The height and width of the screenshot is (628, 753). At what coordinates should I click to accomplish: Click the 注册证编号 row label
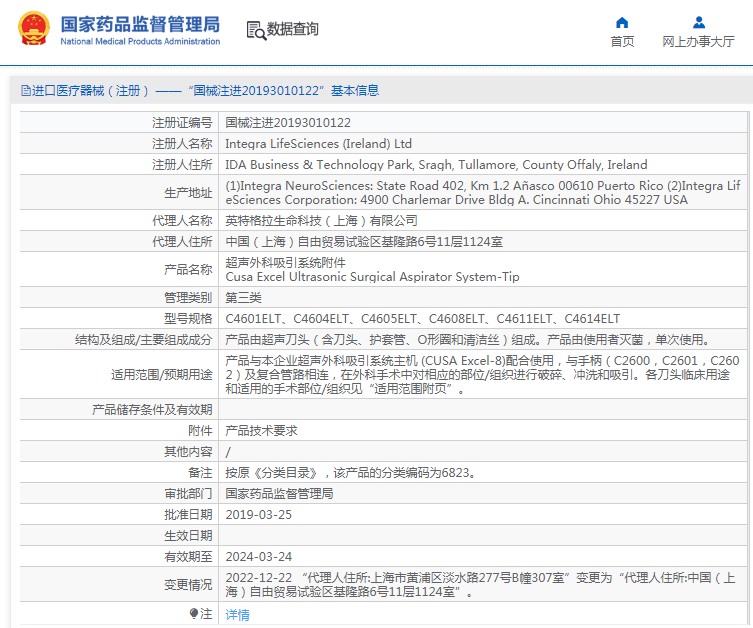tap(182, 123)
